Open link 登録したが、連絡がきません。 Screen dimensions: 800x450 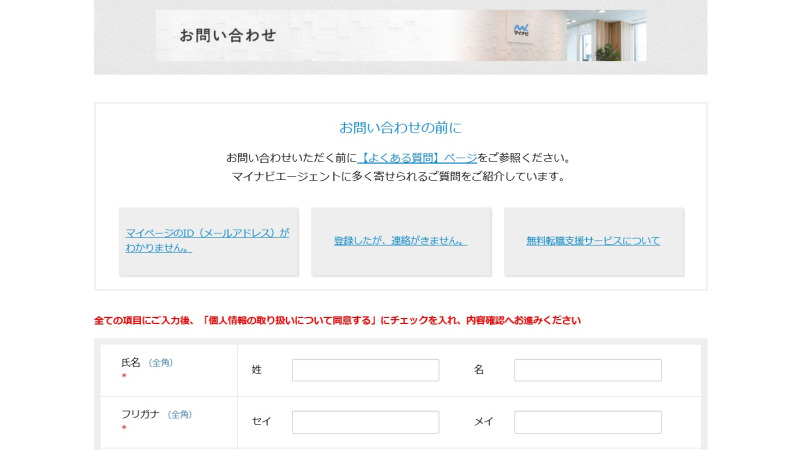tap(401, 241)
